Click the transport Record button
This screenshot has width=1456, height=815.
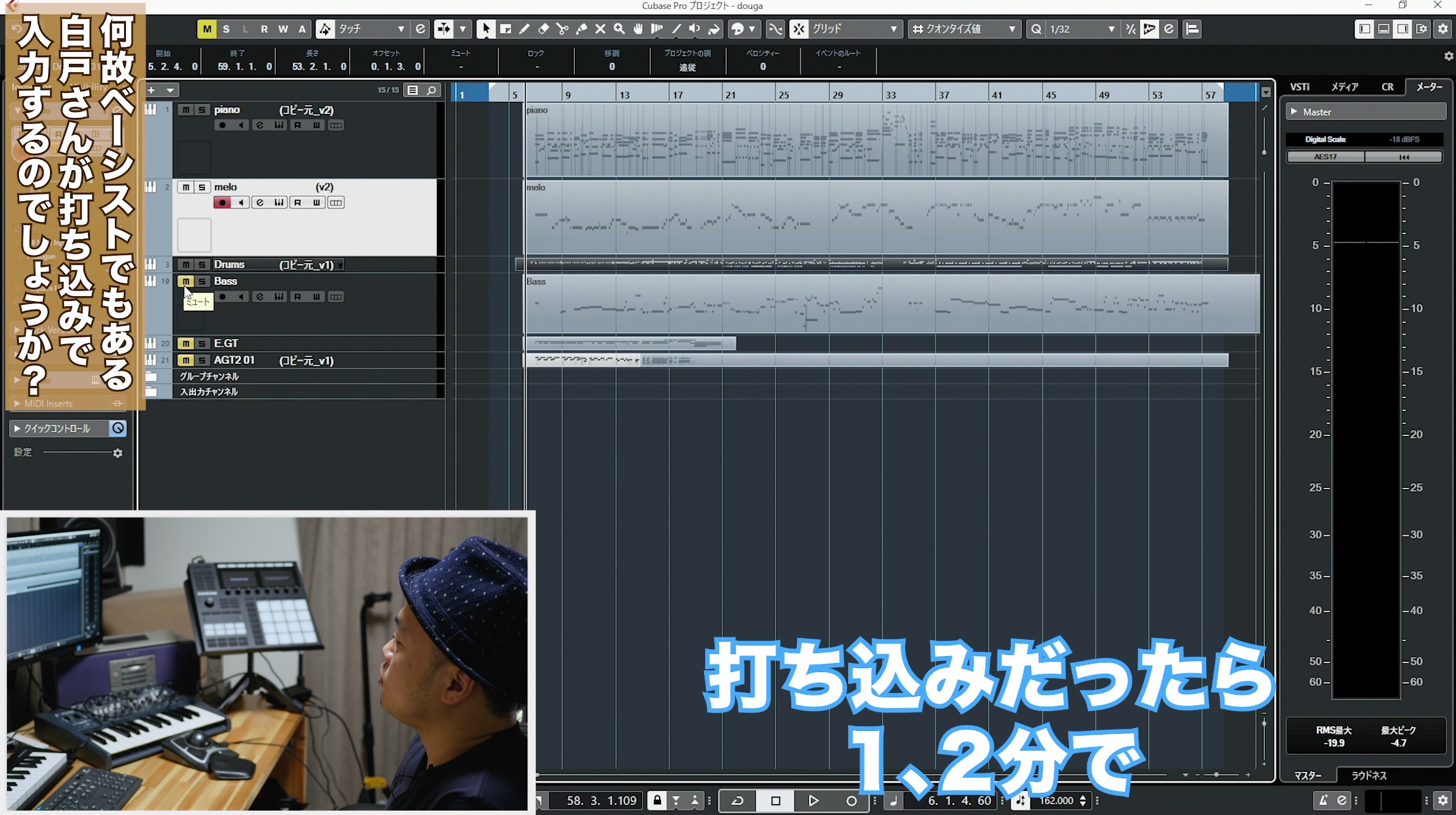(x=851, y=800)
